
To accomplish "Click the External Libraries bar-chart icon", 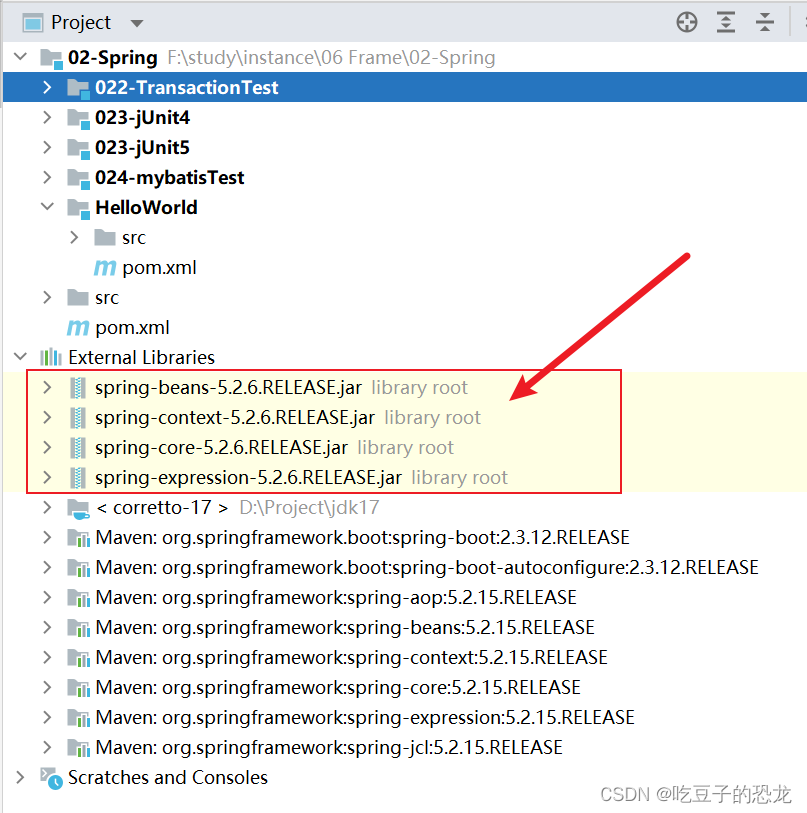I will pos(51,357).
